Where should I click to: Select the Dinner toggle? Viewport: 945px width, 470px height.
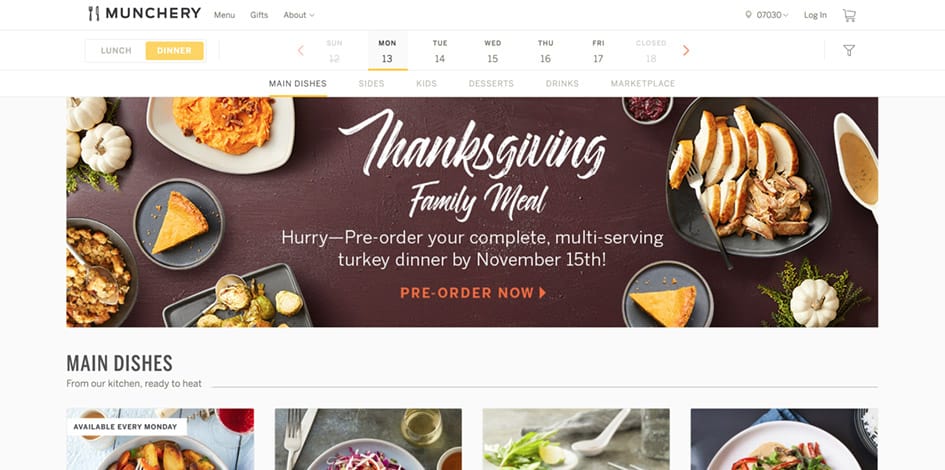click(174, 51)
